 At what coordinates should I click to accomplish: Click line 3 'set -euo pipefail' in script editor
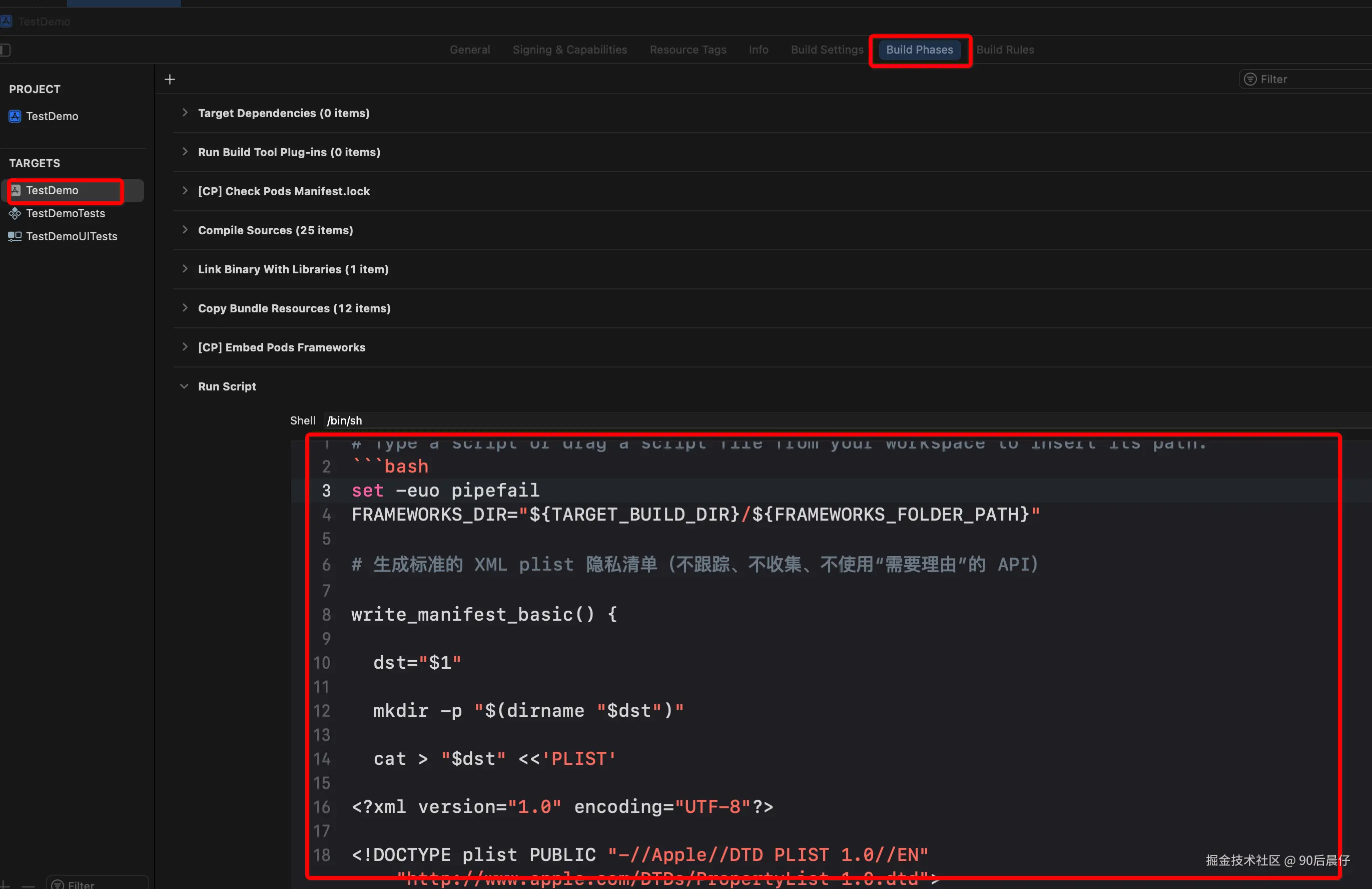[x=445, y=491]
